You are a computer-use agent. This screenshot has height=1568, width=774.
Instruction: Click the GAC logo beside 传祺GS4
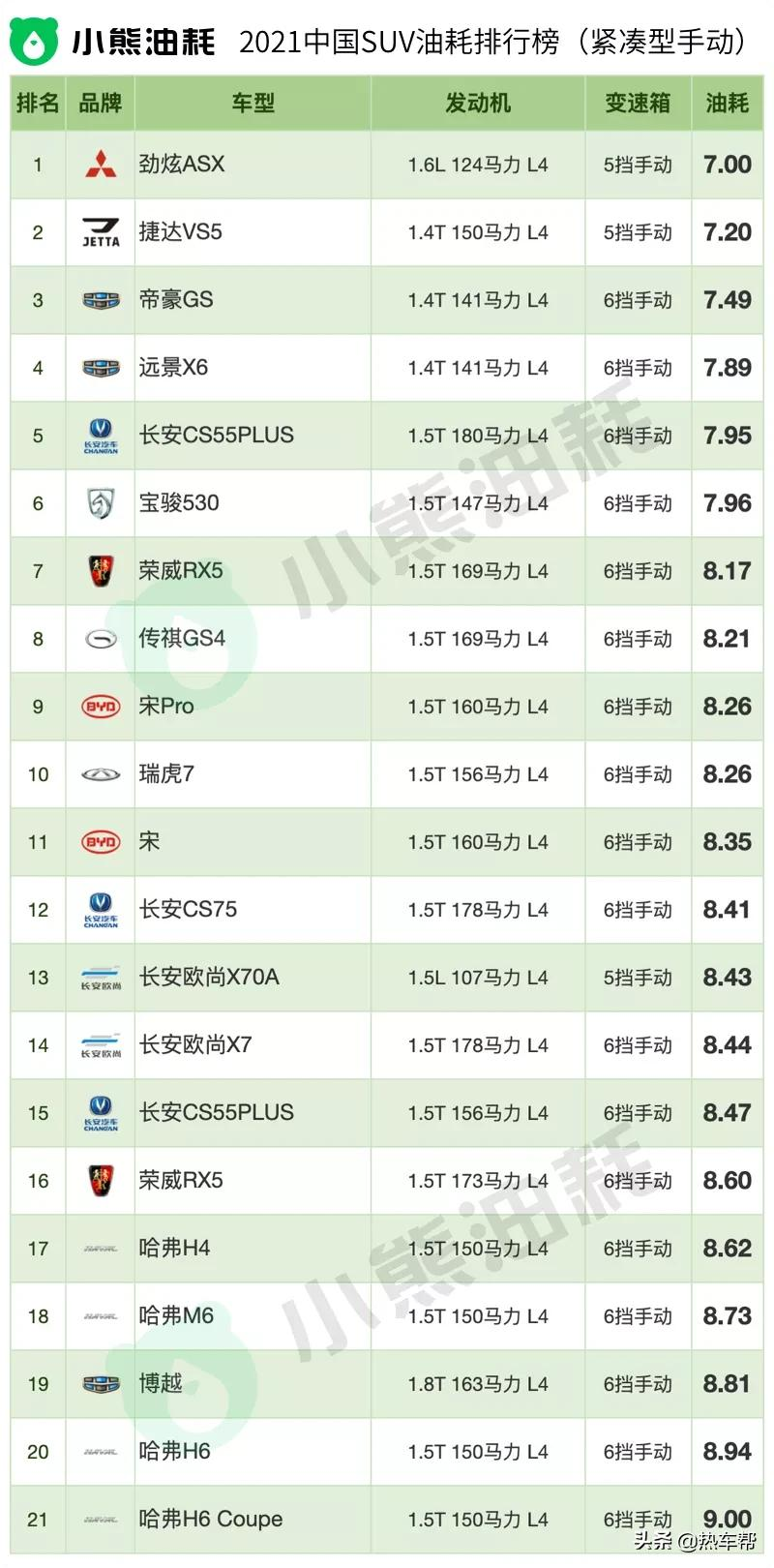click(x=101, y=639)
